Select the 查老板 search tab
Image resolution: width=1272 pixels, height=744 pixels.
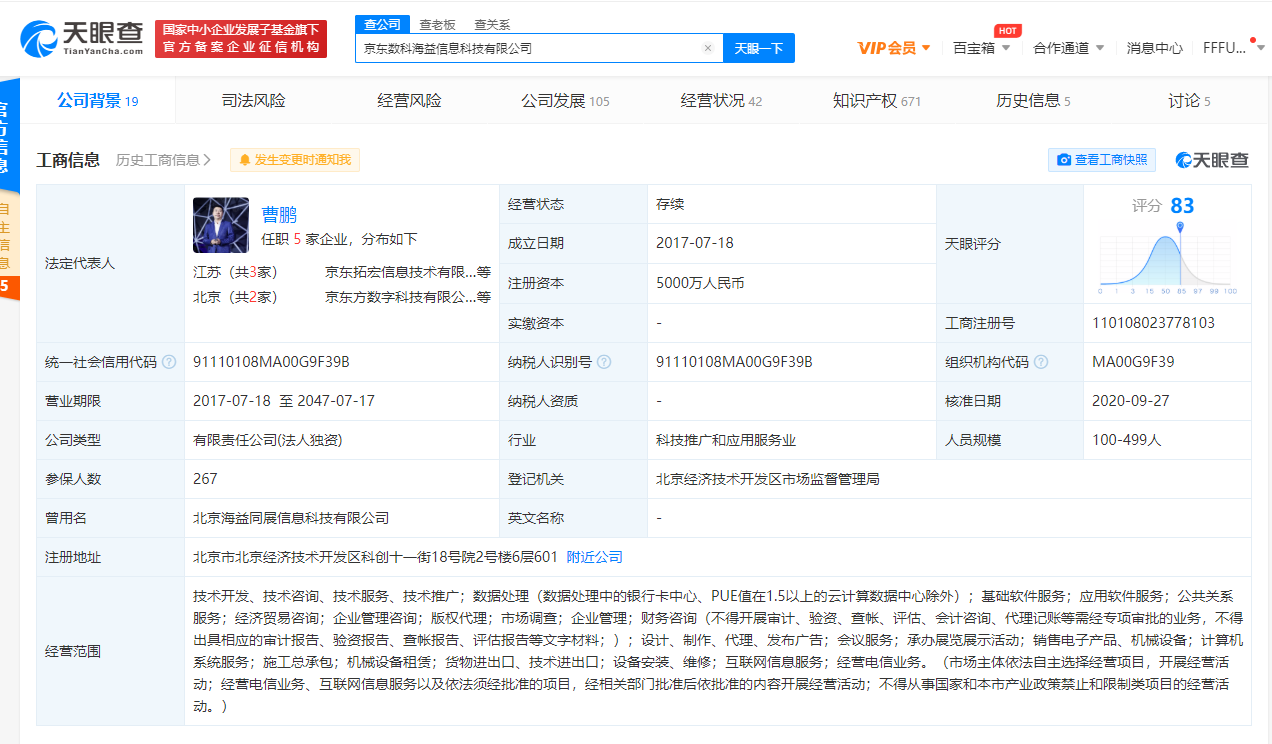point(437,24)
